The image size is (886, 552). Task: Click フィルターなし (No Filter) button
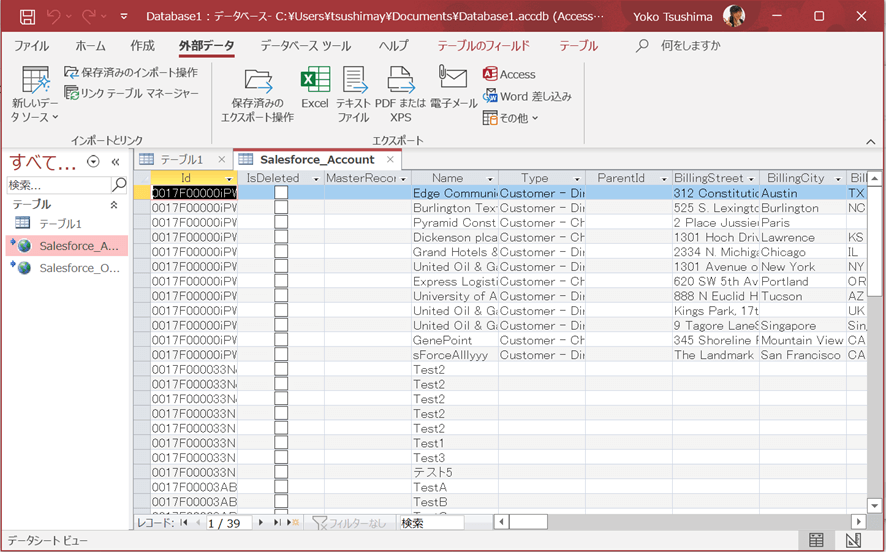(x=349, y=522)
